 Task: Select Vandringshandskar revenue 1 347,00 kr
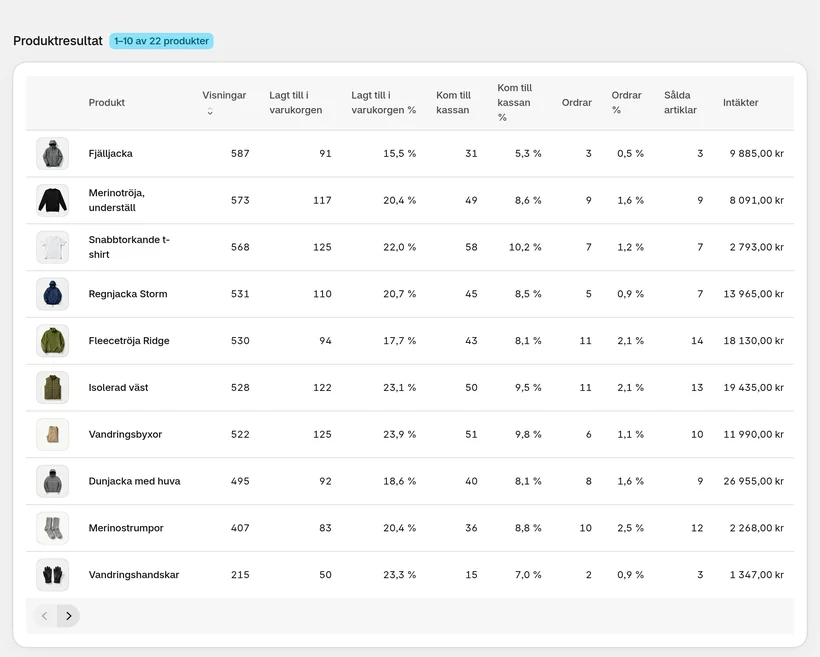coord(757,575)
